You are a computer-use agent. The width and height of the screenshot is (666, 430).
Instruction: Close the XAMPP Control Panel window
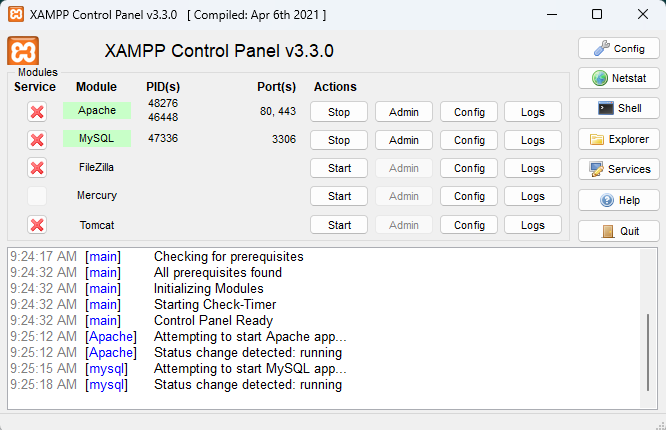[643, 14]
